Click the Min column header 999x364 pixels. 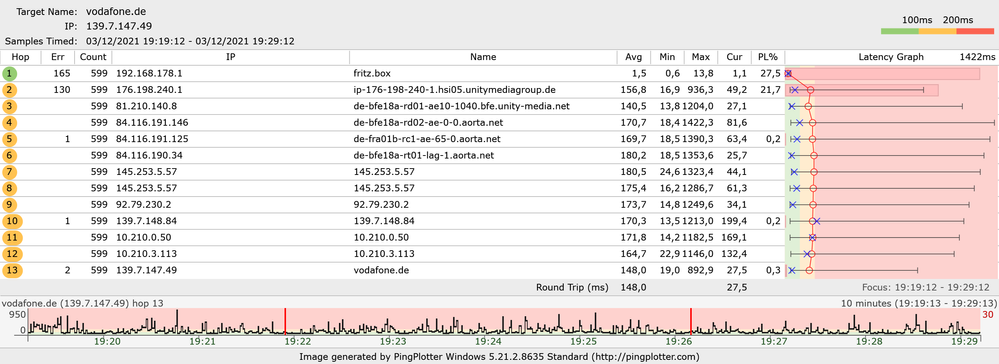(x=668, y=57)
